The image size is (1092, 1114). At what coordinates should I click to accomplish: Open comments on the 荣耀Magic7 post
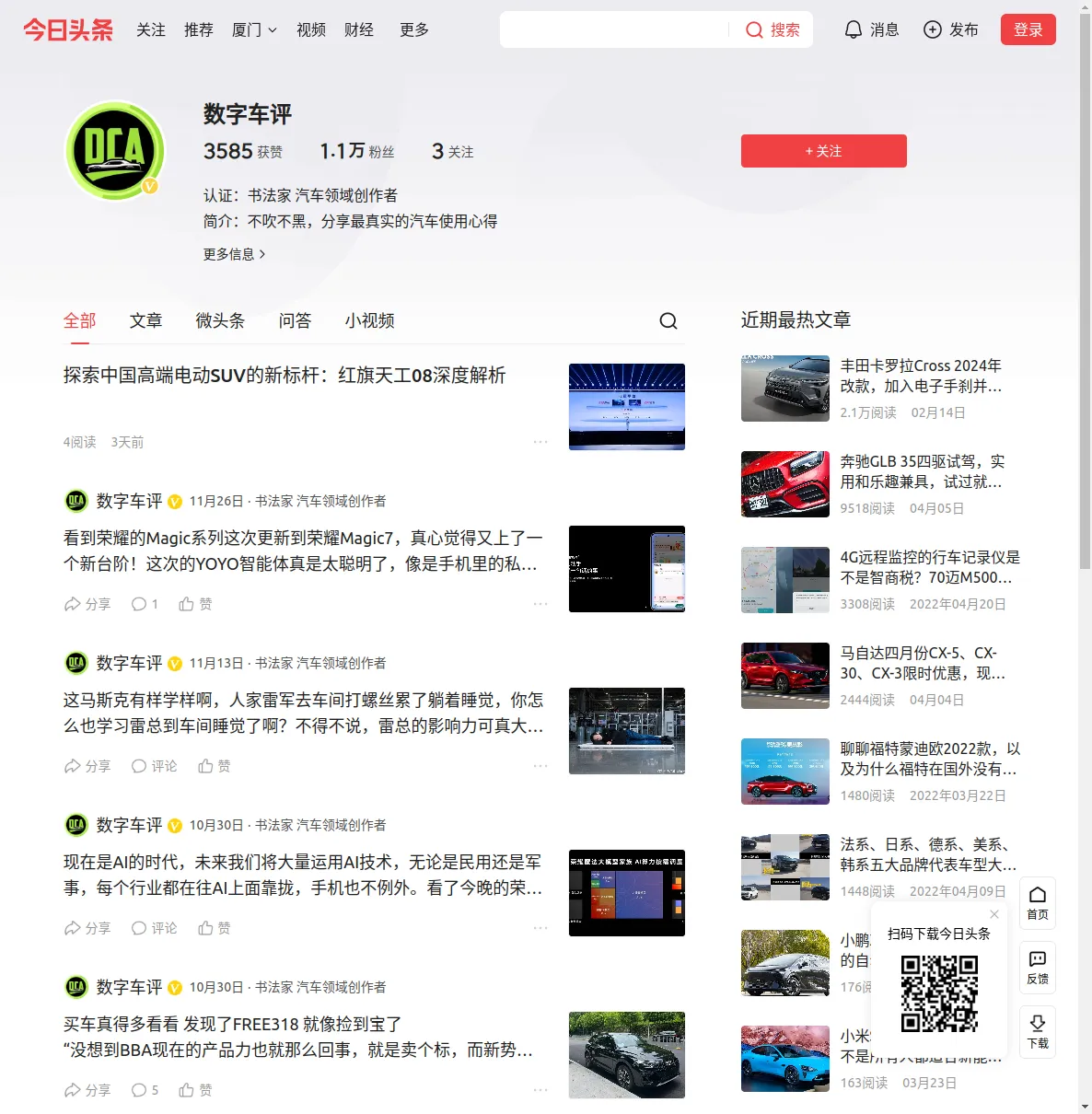point(145,604)
